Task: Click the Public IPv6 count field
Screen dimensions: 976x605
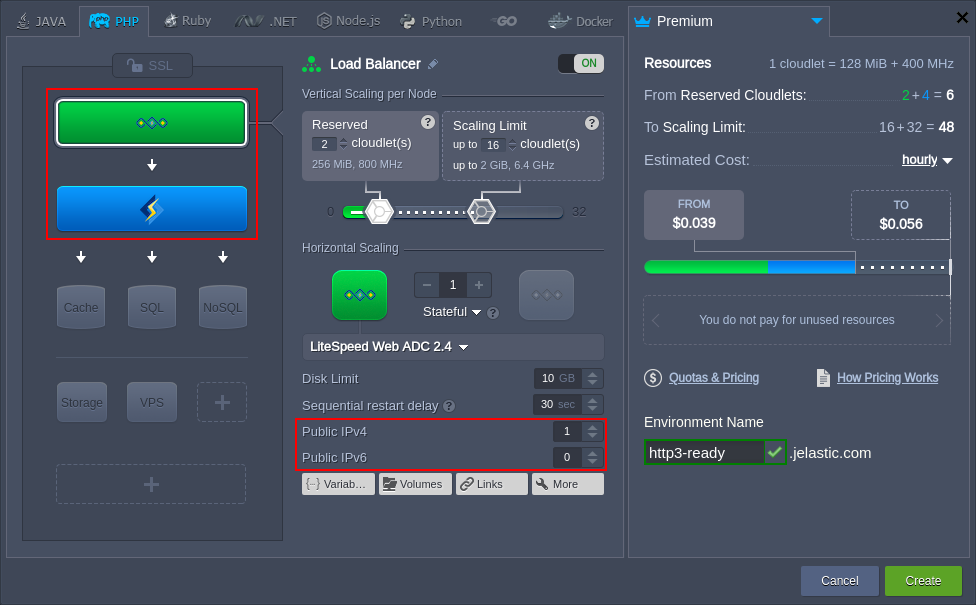Action: [x=567, y=457]
